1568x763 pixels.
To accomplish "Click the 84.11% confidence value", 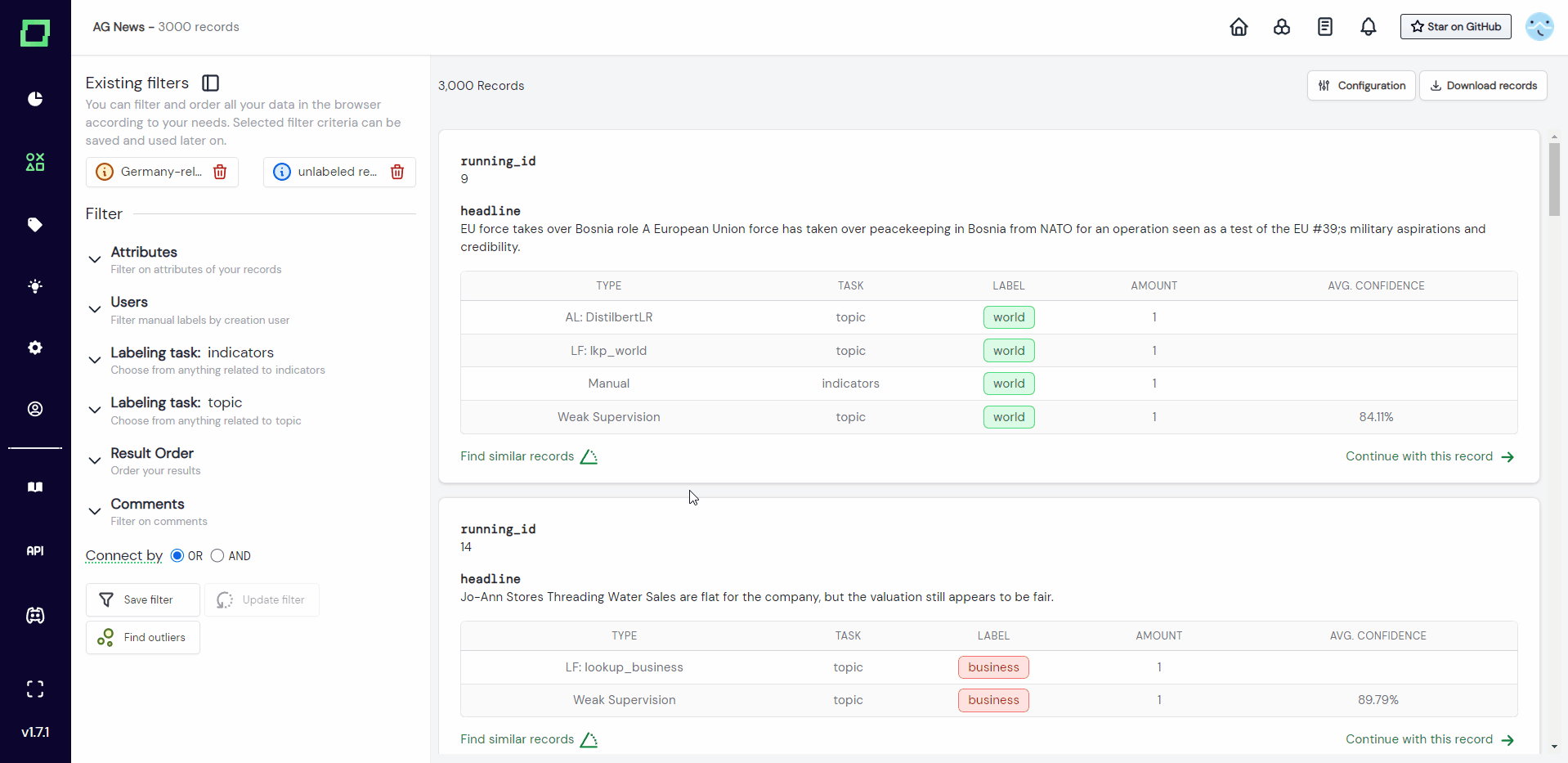I will (x=1376, y=417).
